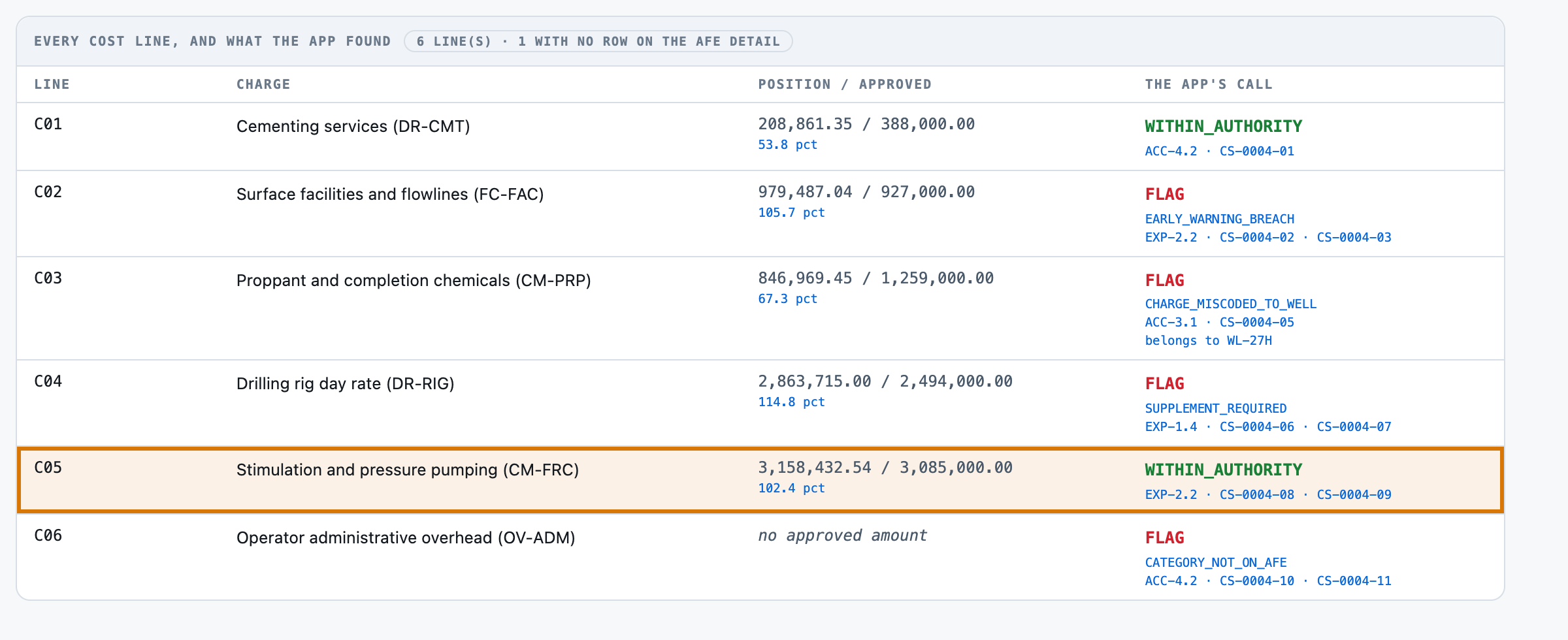Open ACC-4.2 · CS-0004-10 · CS-0004-11 references
Image resolution: width=1568 pixels, height=640 pixels.
coord(1267,581)
